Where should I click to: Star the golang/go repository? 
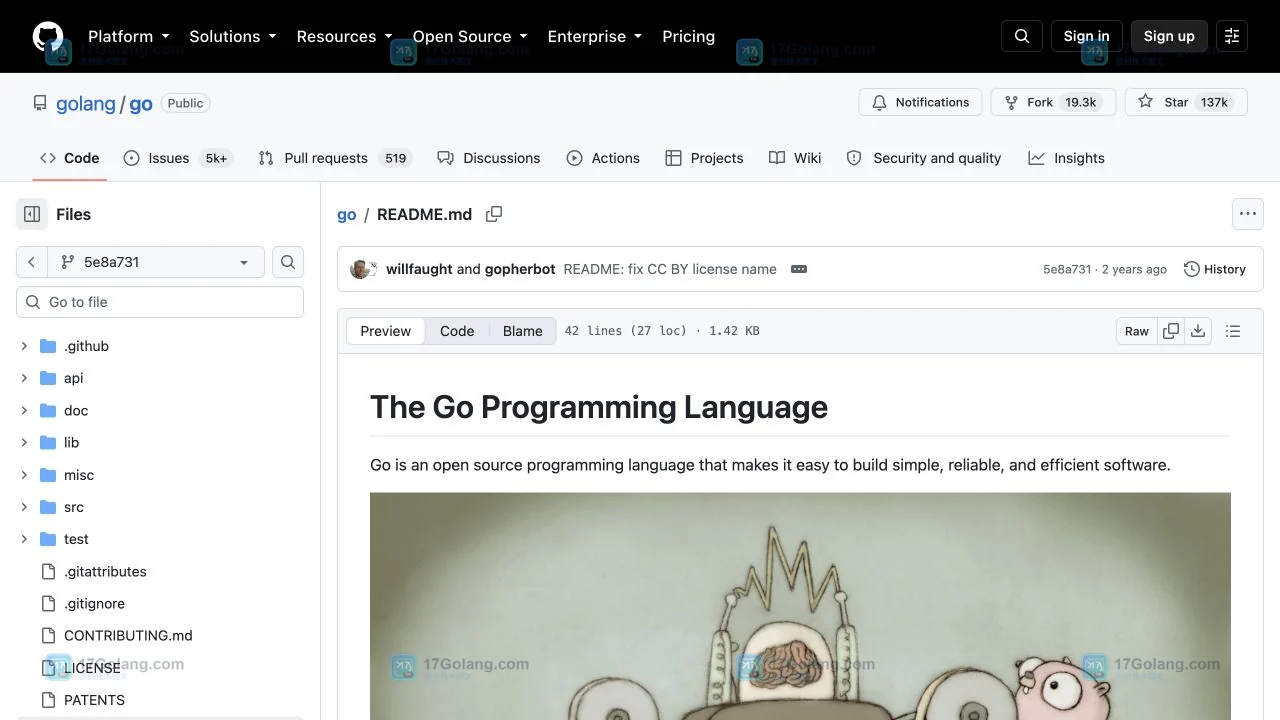tap(1186, 102)
